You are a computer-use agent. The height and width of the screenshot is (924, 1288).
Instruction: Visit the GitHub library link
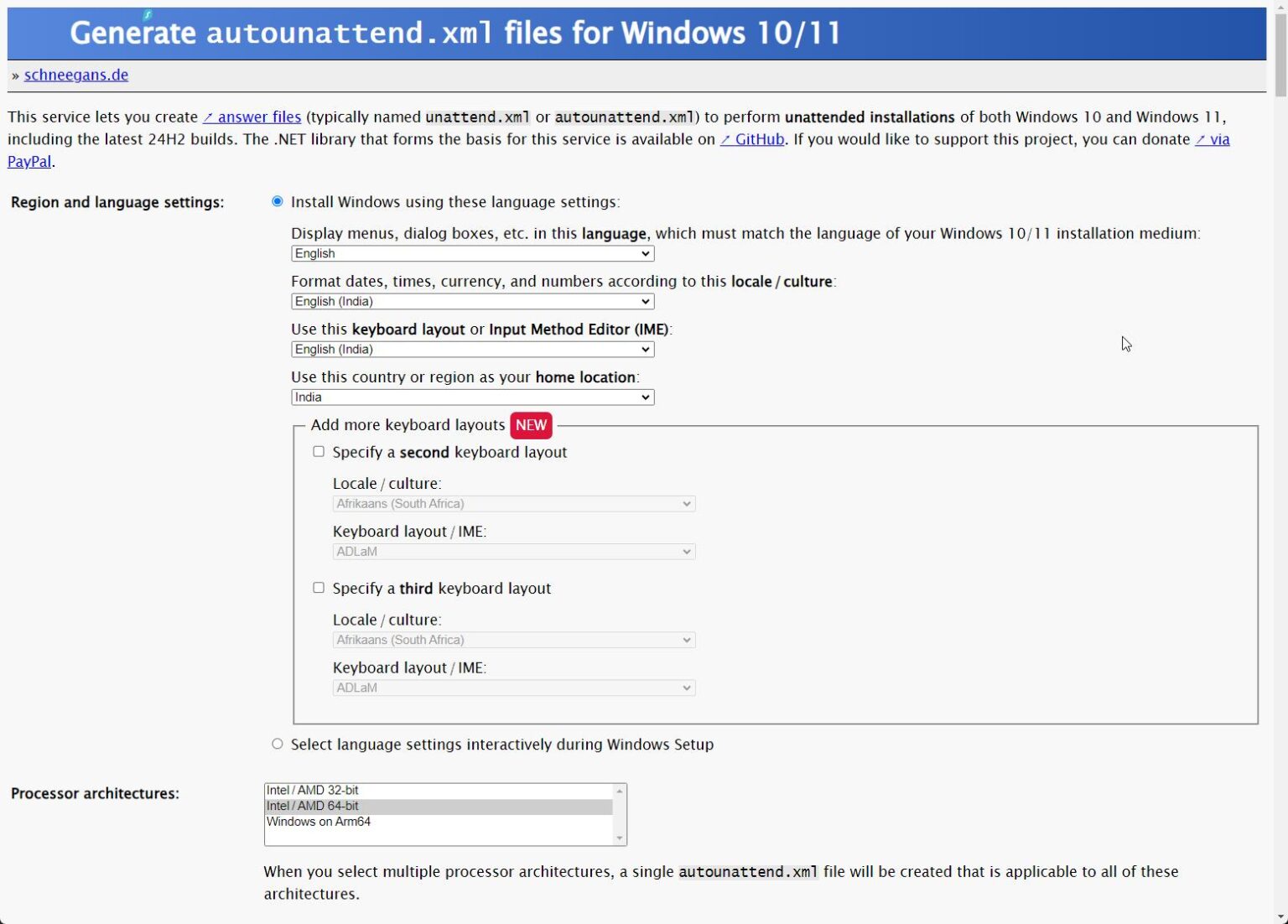pos(753,139)
